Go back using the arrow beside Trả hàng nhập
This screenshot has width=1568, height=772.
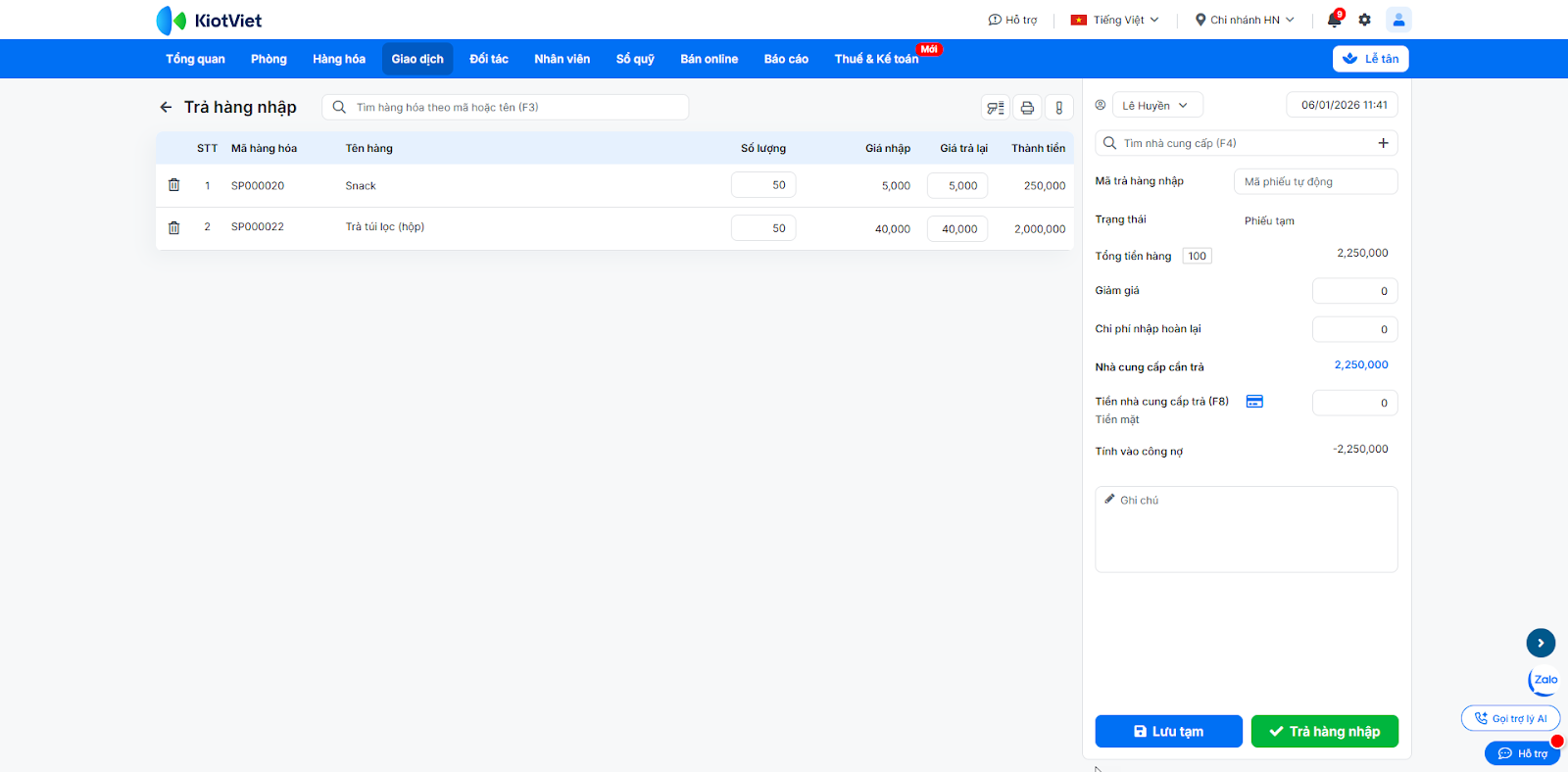(166, 108)
